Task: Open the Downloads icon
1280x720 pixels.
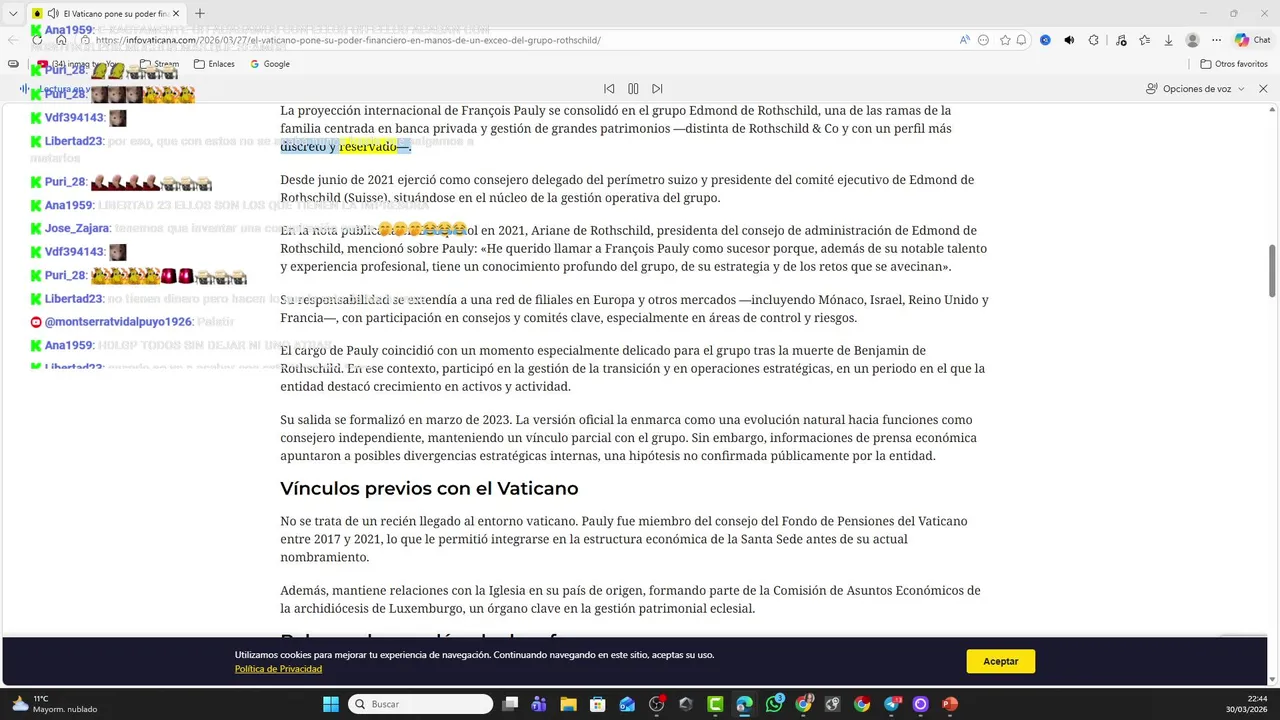Action: (1168, 40)
